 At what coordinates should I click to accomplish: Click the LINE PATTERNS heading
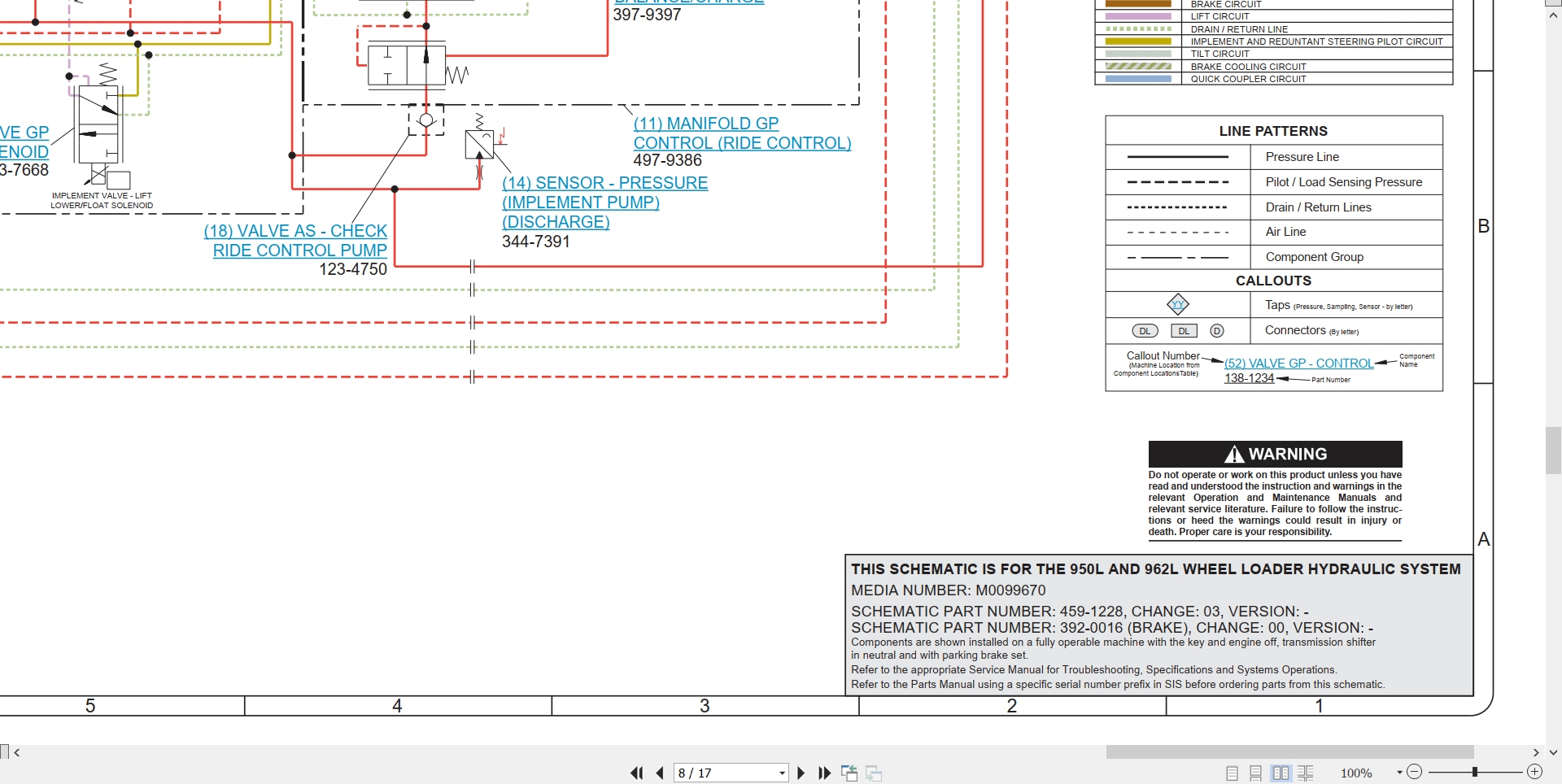[1273, 131]
